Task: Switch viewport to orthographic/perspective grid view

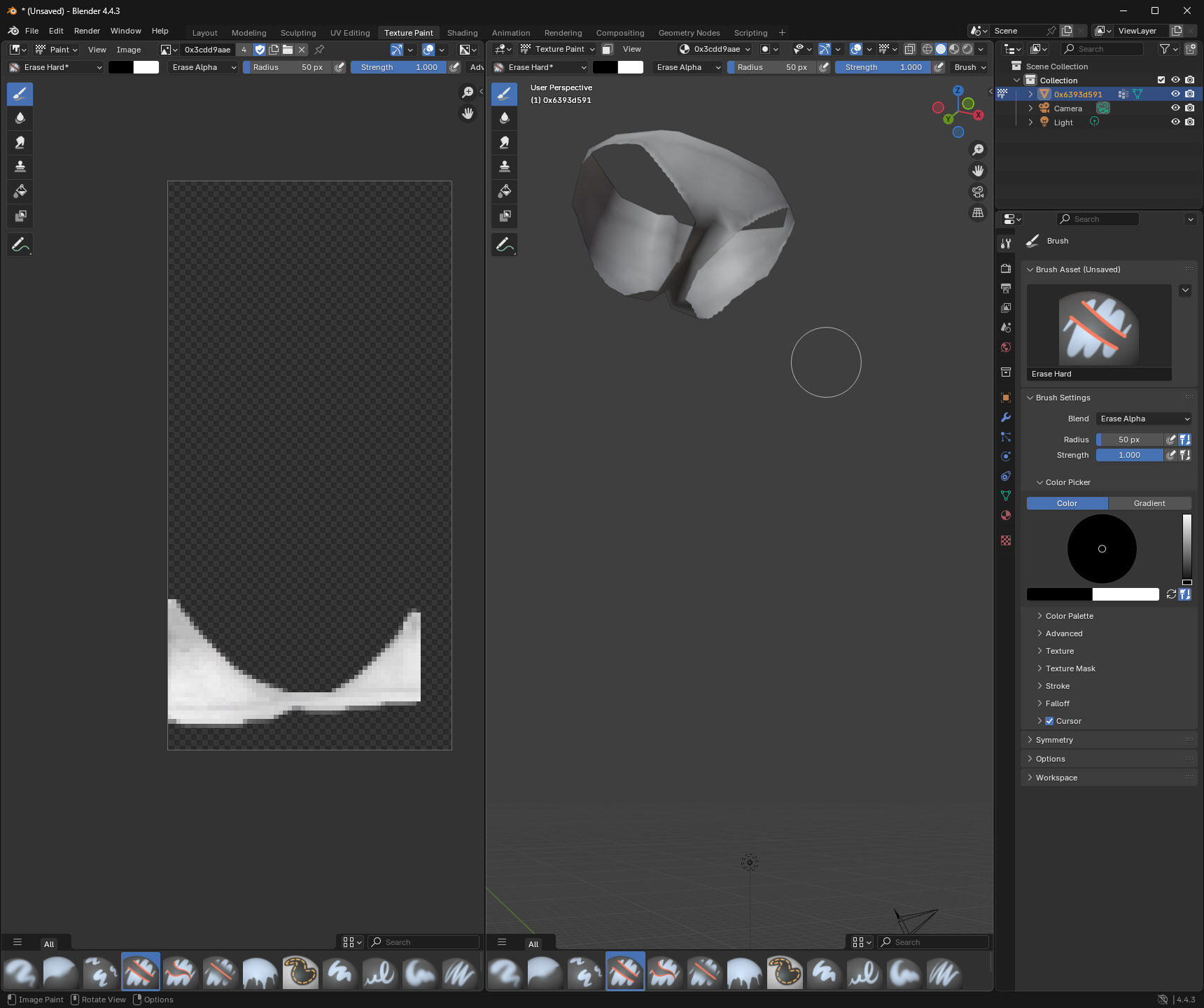Action: pyautogui.click(x=978, y=213)
